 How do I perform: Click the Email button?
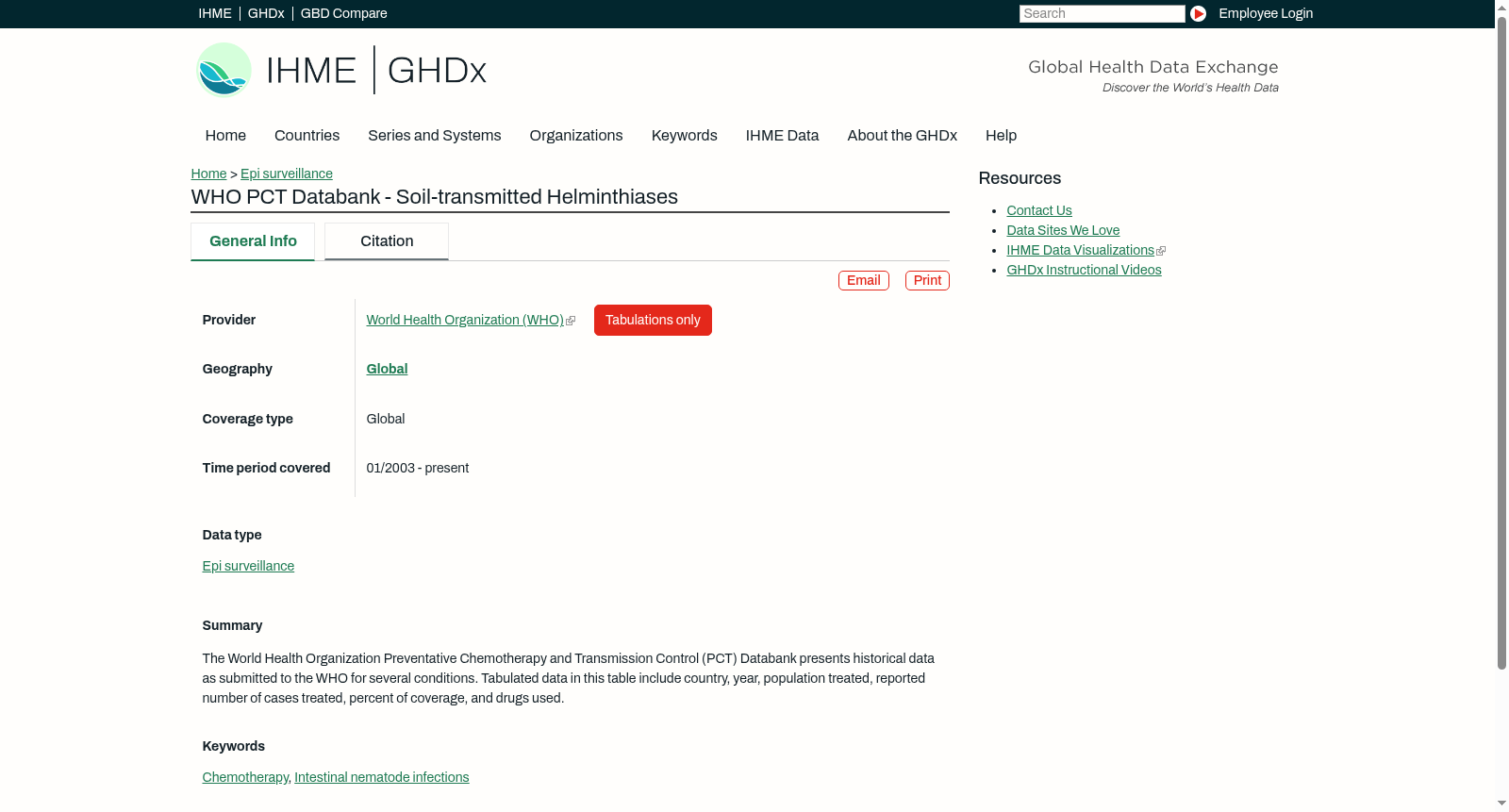click(x=864, y=281)
